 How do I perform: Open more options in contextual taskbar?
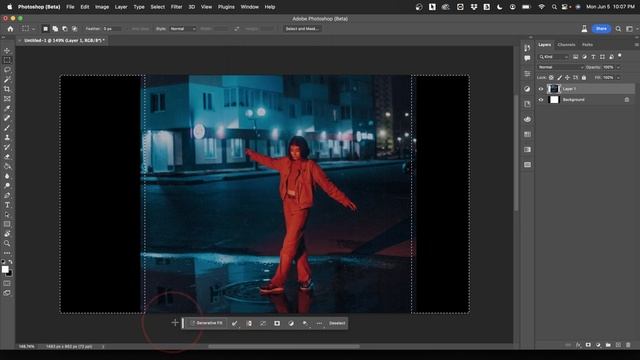click(x=319, y=323)
